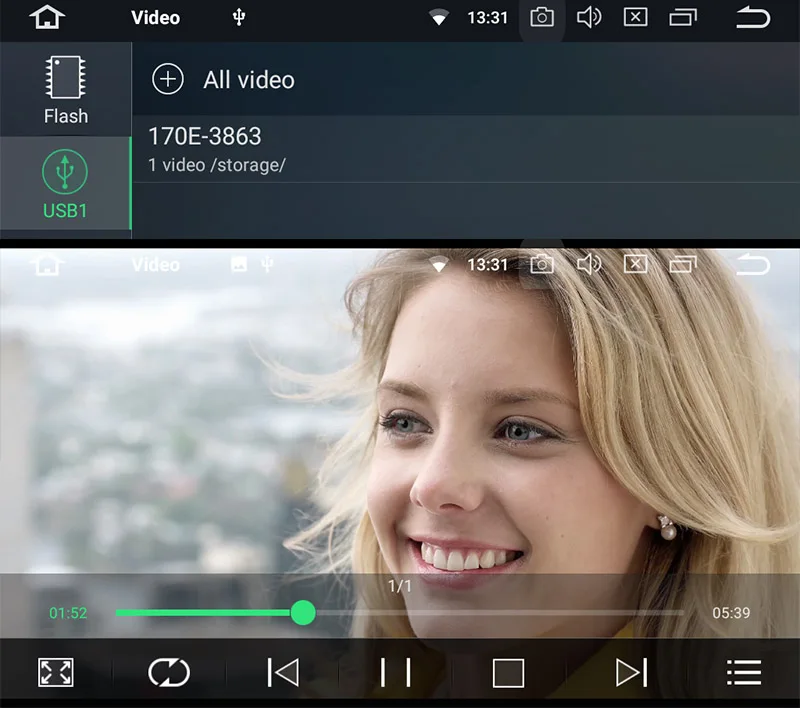
Task: Click the elapsed time 01:52
Action: (x=68, y=613)
